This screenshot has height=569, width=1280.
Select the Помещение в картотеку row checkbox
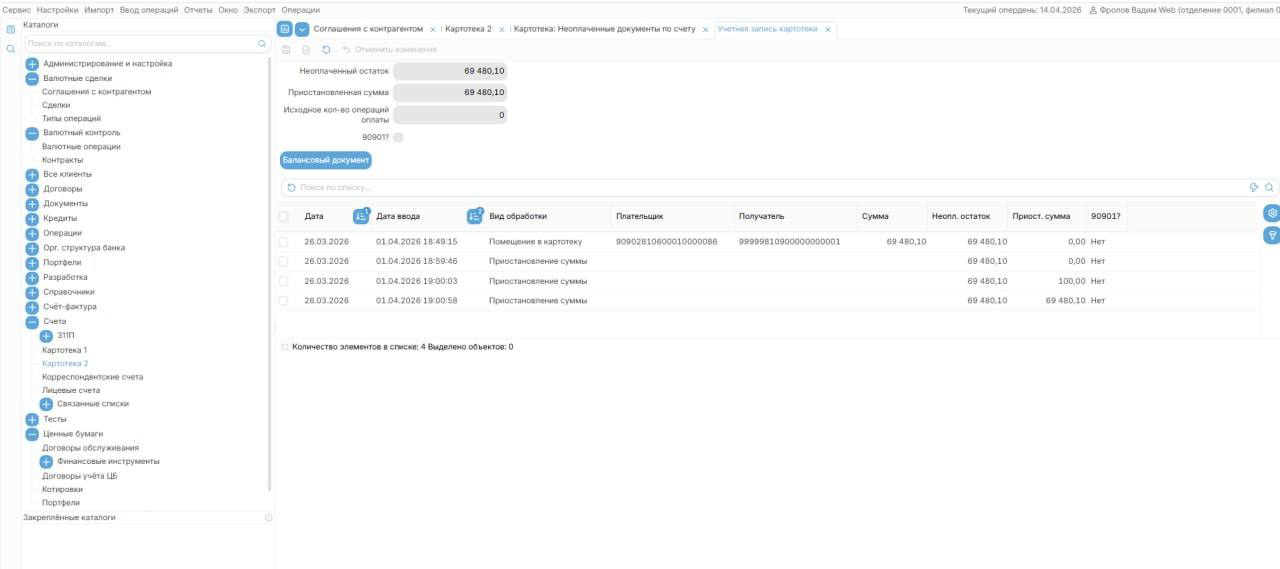(284, 242)
